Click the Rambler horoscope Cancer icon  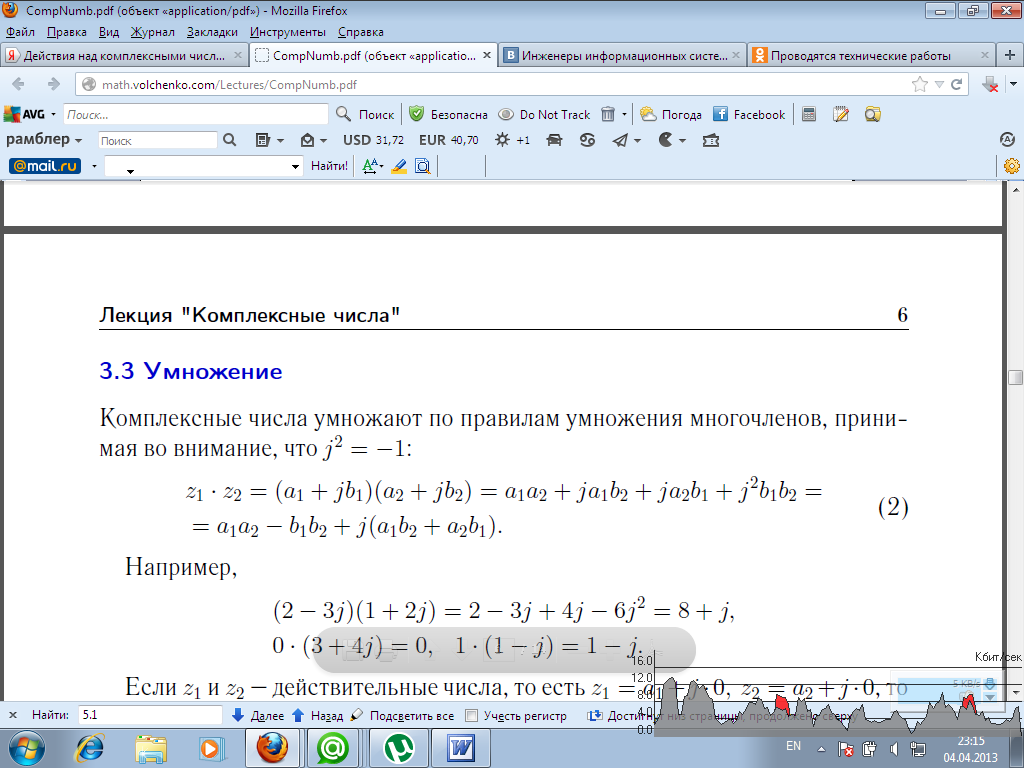(x=587, y=140)
